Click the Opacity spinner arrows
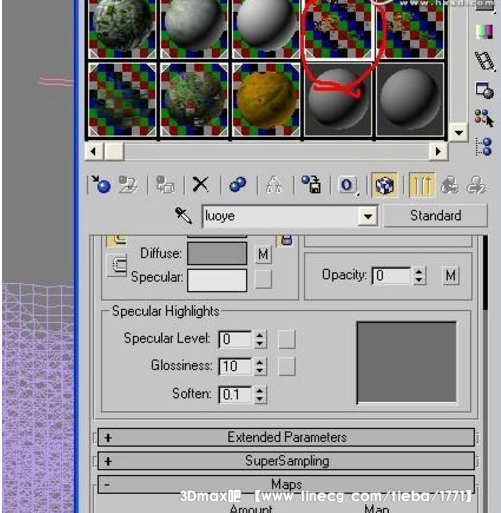The width and height of the screenshot is (501, 513). [x=419, y=276]
